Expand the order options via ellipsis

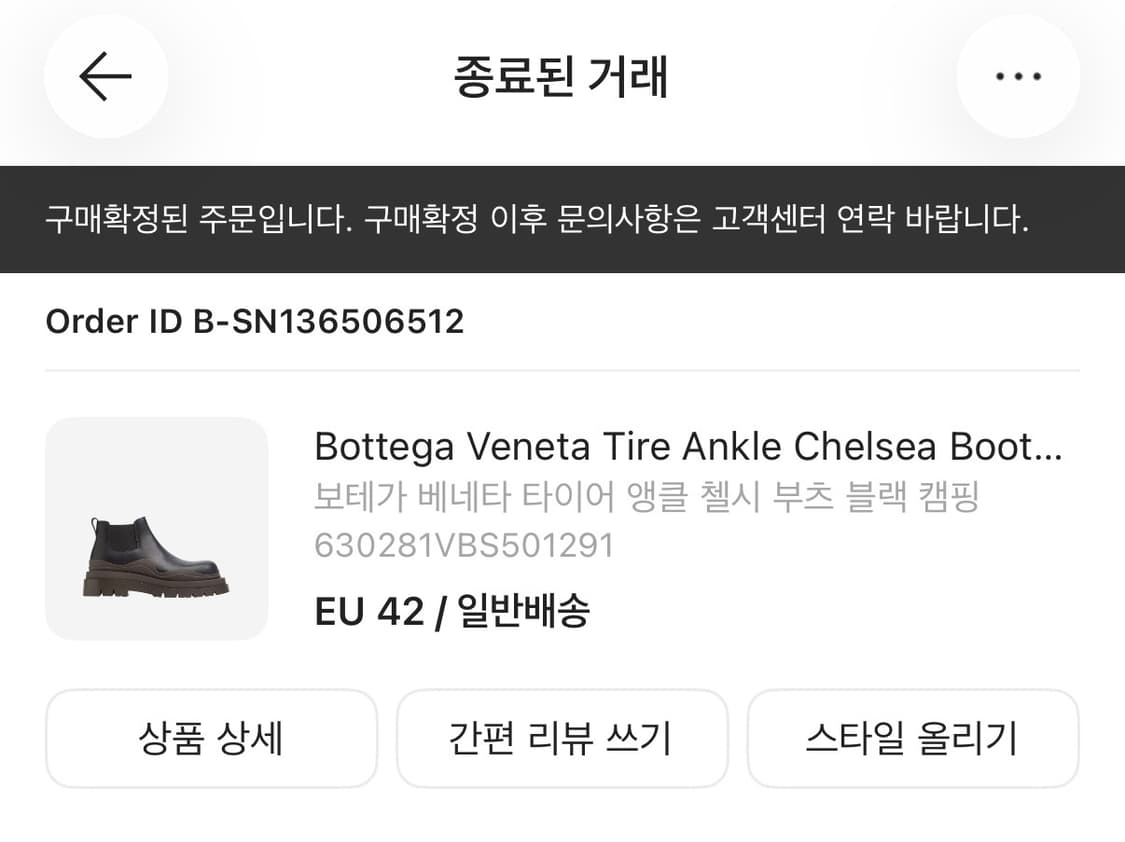pyautogui.click(x=1018, y=76)
